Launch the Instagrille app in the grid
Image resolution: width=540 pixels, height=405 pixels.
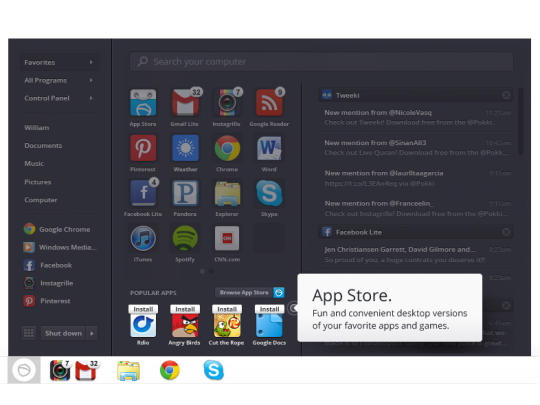[x=228, y=102]
